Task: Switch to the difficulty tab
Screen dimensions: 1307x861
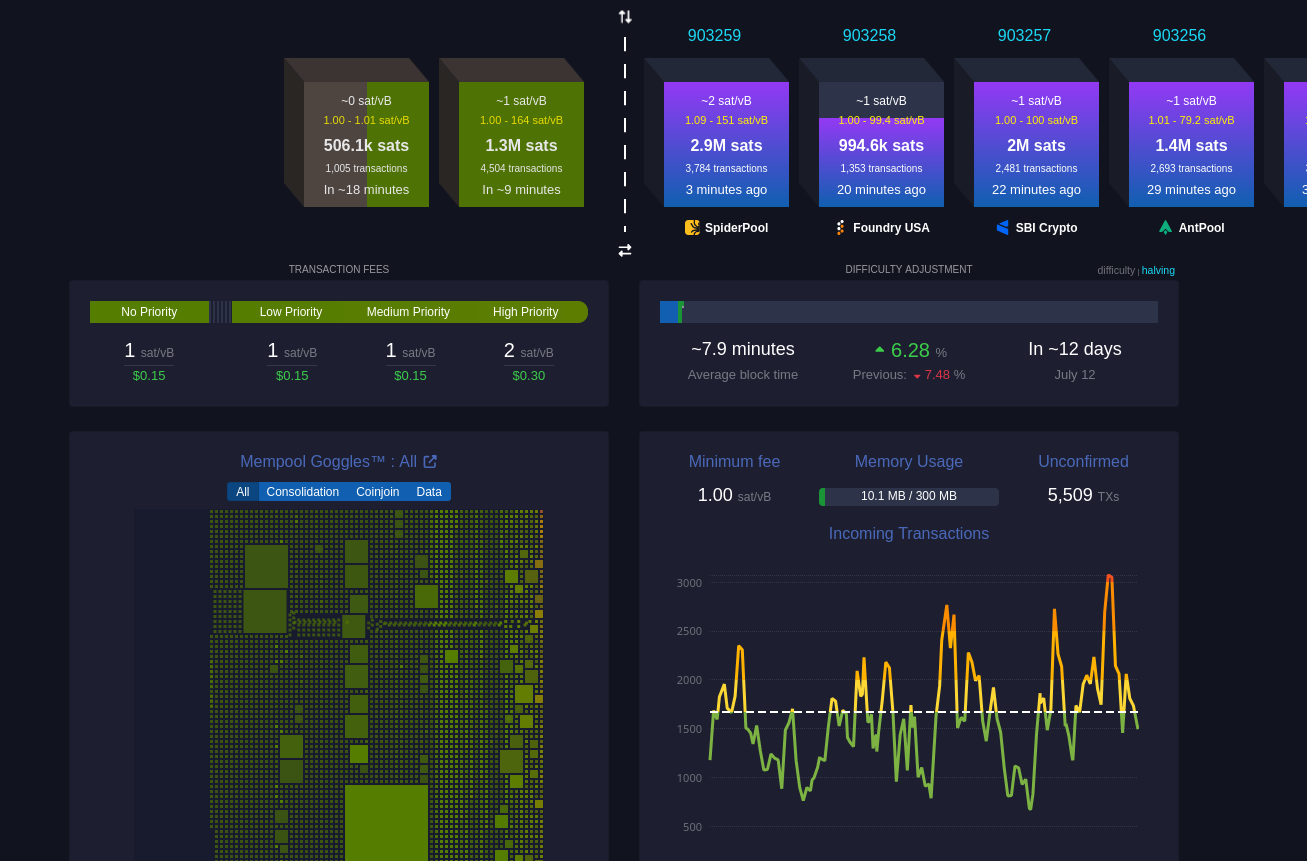Action: tap(1116, 270)
